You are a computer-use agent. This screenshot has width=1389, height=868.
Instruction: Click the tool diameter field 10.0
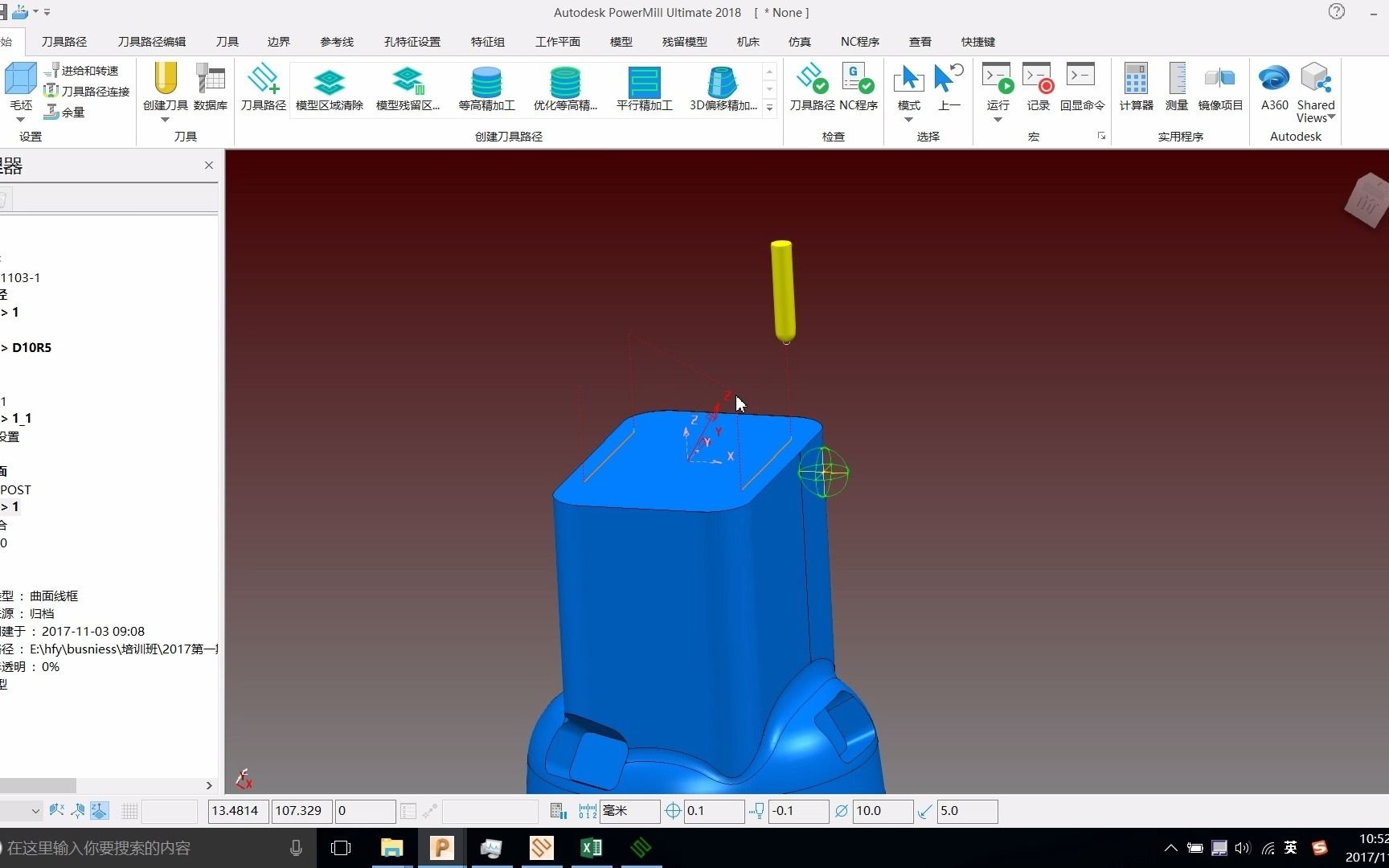[883, 811]
